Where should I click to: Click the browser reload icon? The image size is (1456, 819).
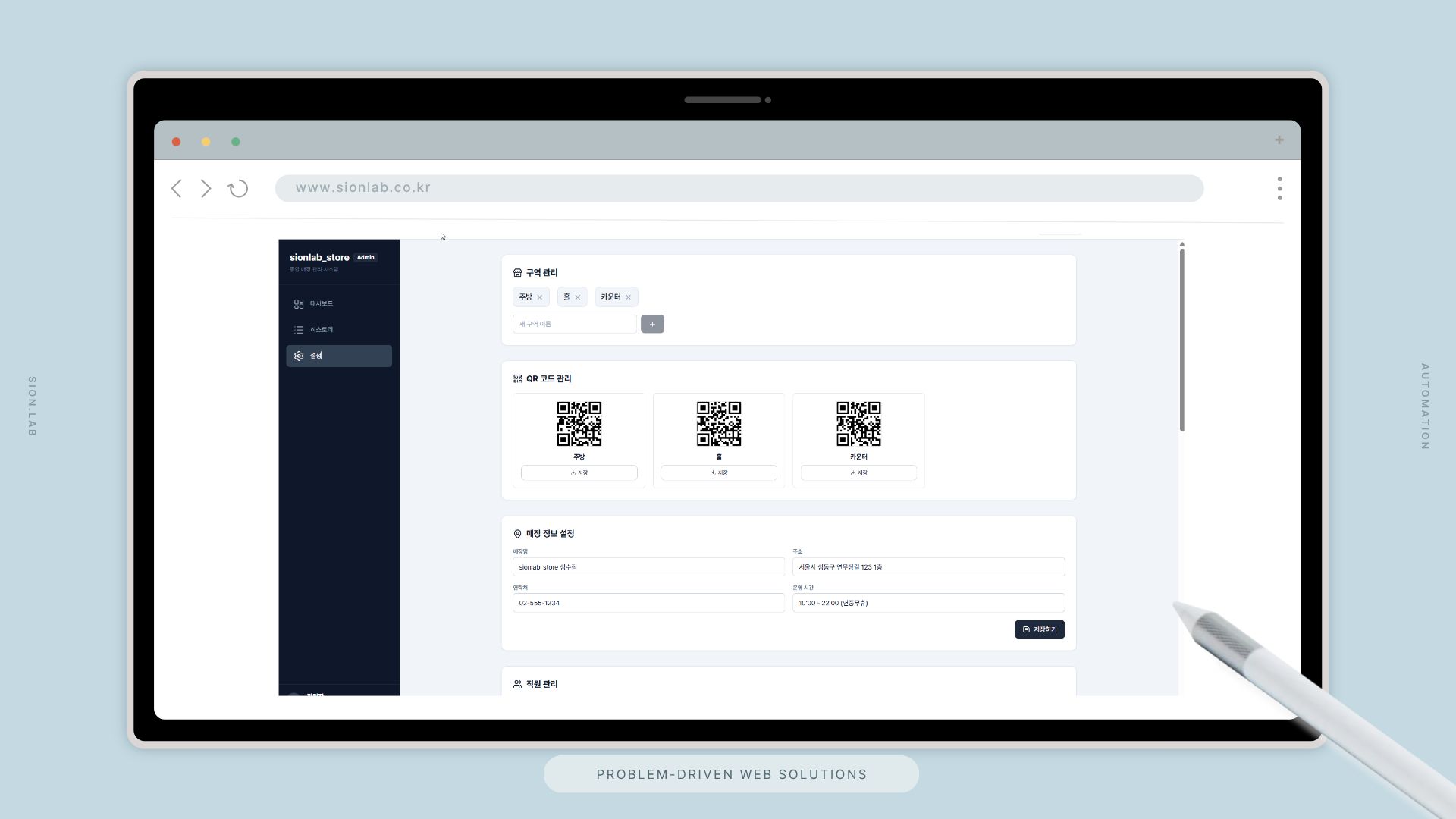(x=238, y=189)
